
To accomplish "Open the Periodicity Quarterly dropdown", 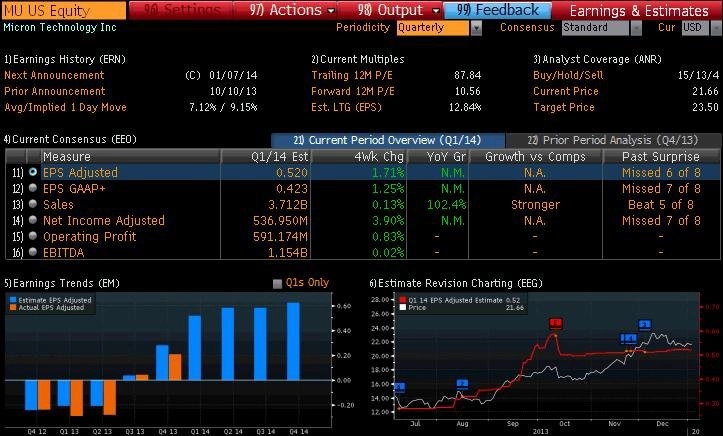I will pos(432,28).
